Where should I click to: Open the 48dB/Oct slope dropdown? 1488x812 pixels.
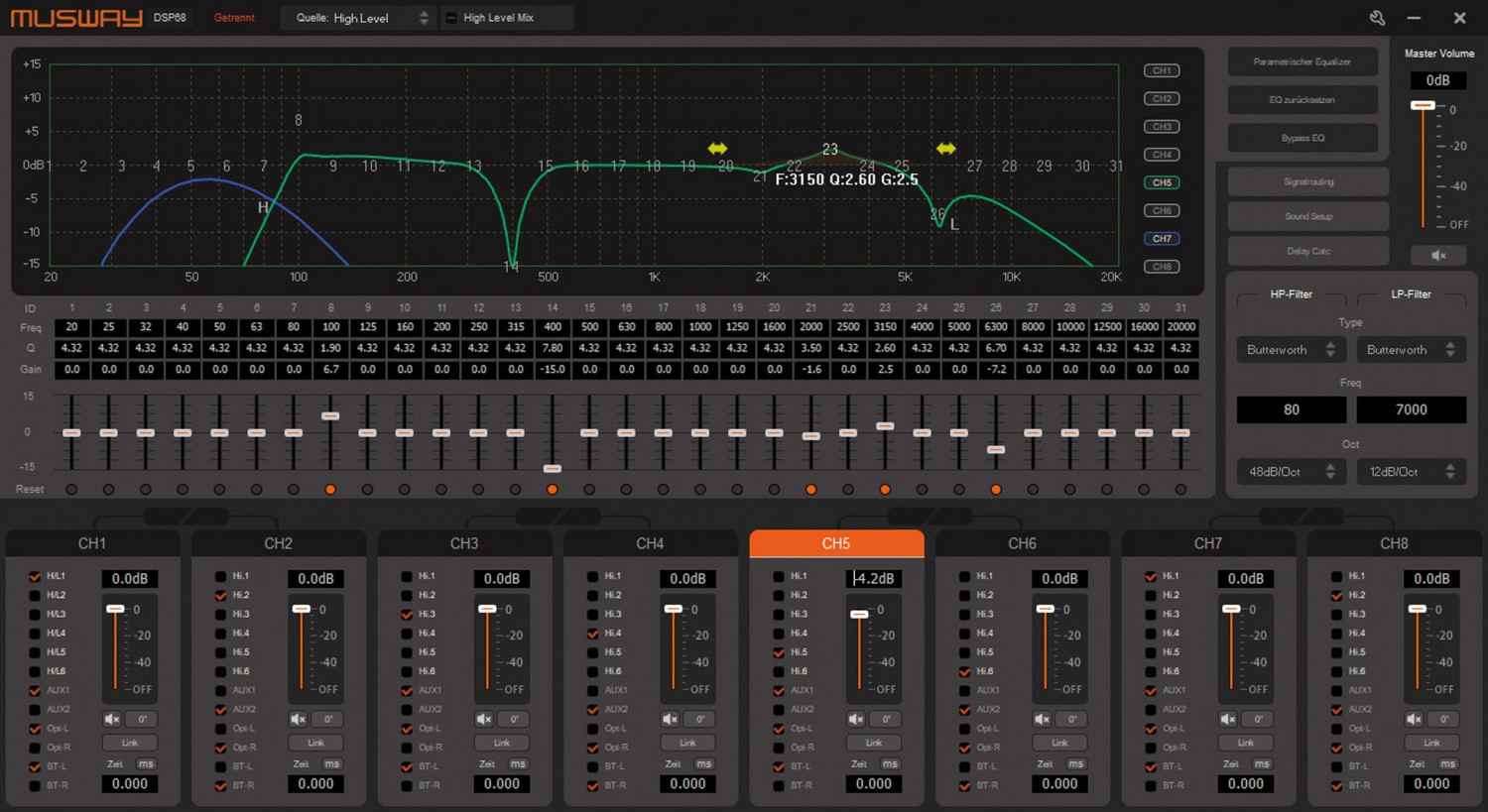pos(1291,472)
